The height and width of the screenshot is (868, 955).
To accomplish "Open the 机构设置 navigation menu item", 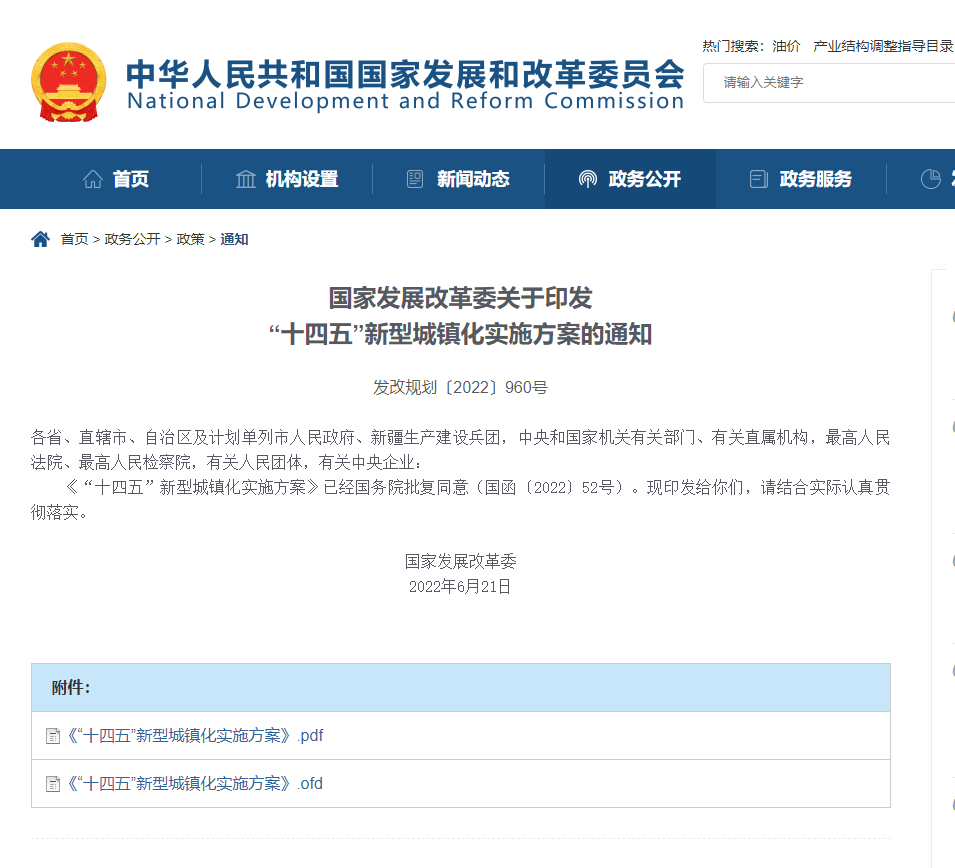I will [x=302, y=179].
